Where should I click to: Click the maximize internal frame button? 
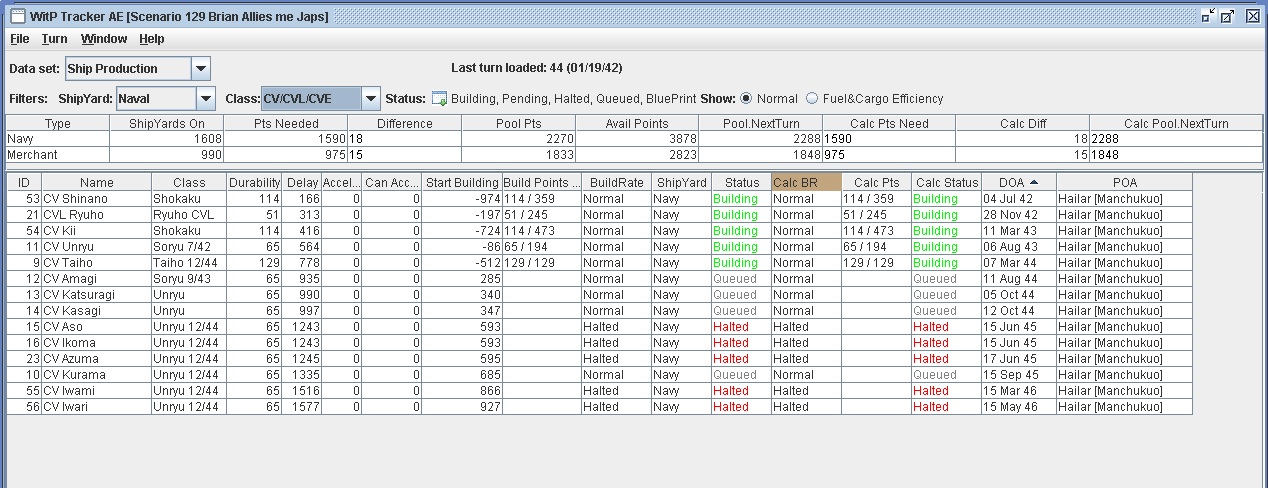[1228, 16]
